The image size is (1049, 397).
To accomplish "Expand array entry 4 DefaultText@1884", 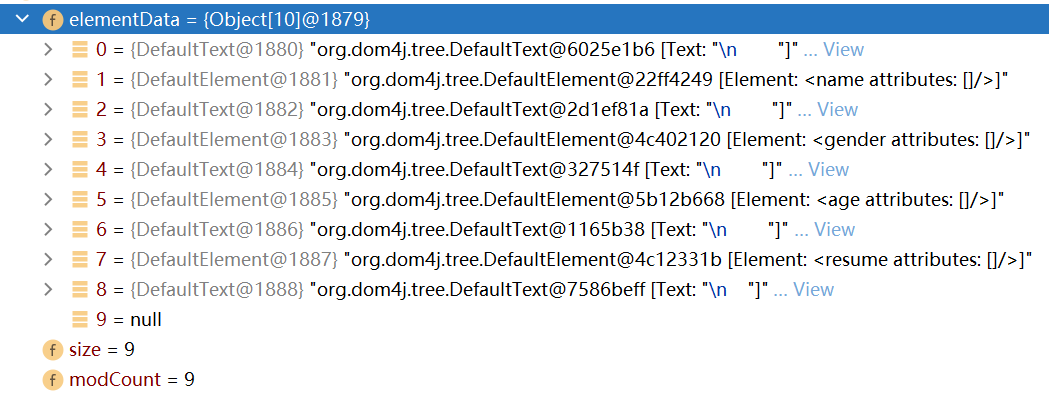I will [x=47, y=169].
